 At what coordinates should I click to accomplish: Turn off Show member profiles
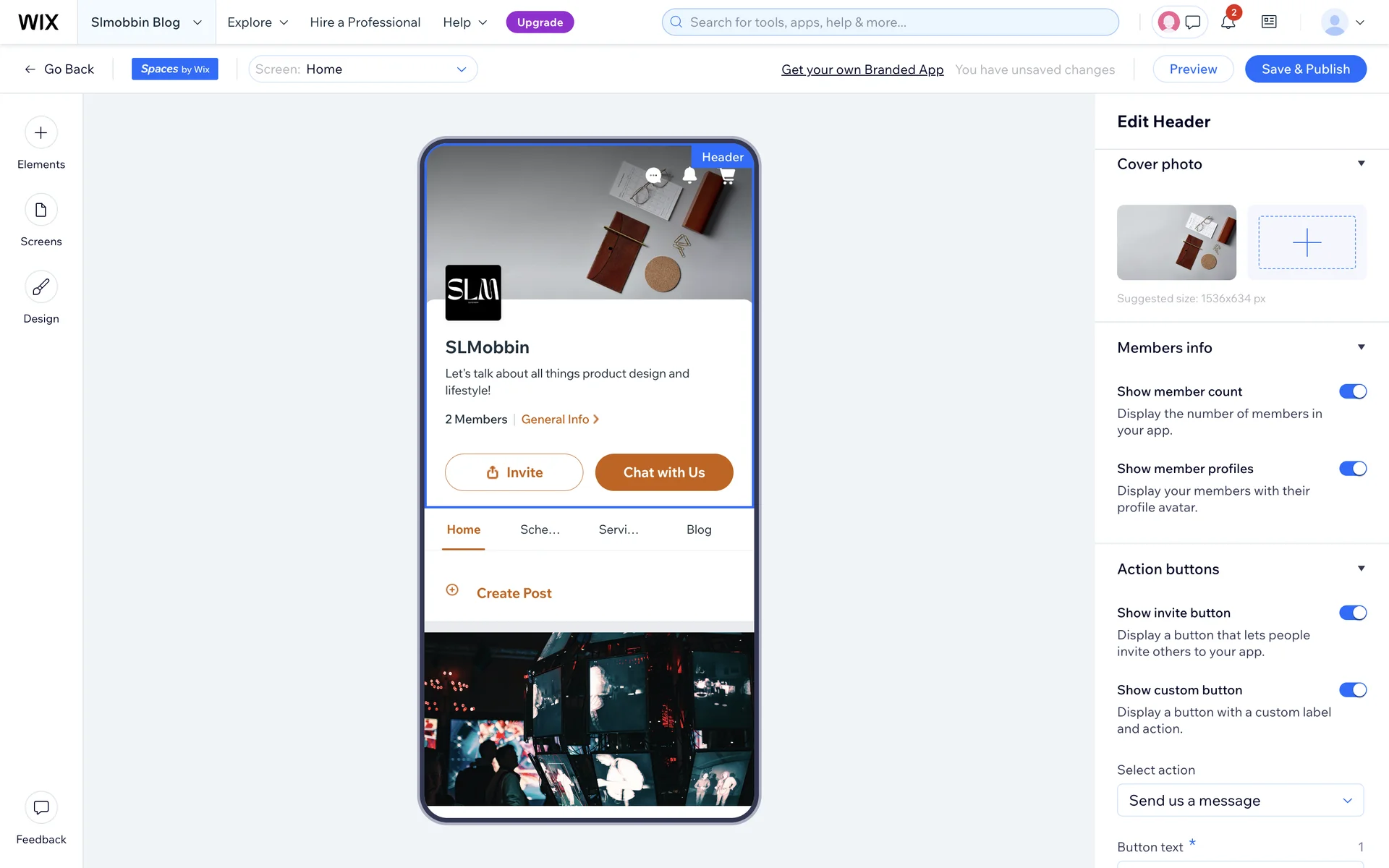click(1352, 469)
